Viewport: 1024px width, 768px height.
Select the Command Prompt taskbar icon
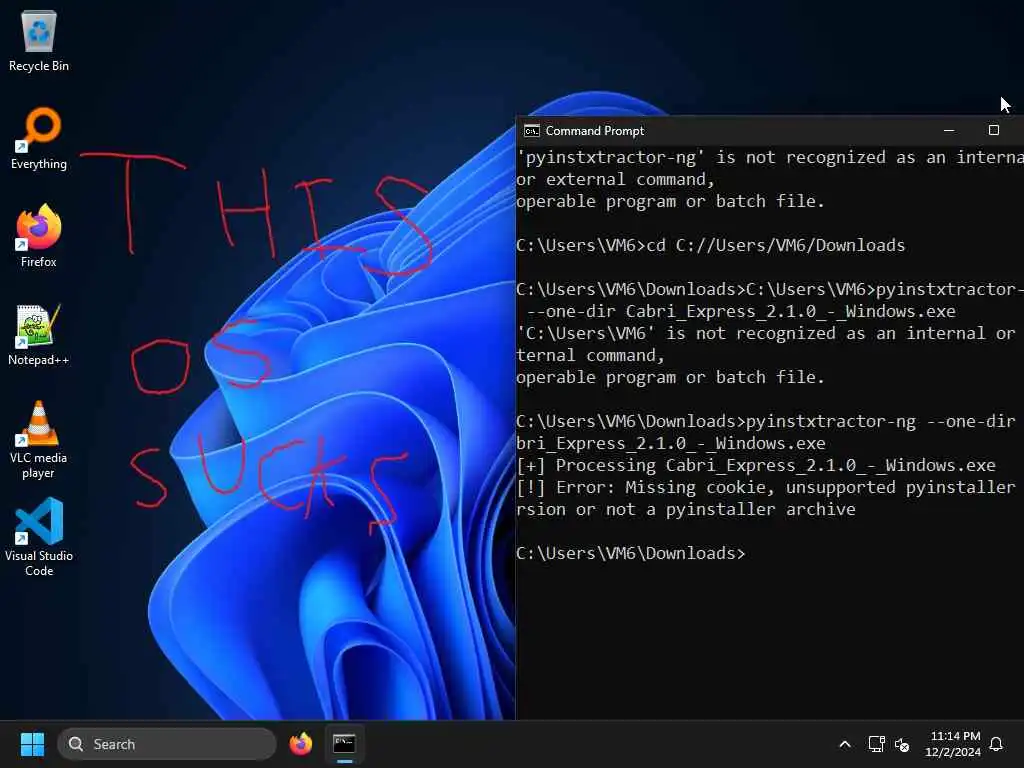tap(344, 744)
